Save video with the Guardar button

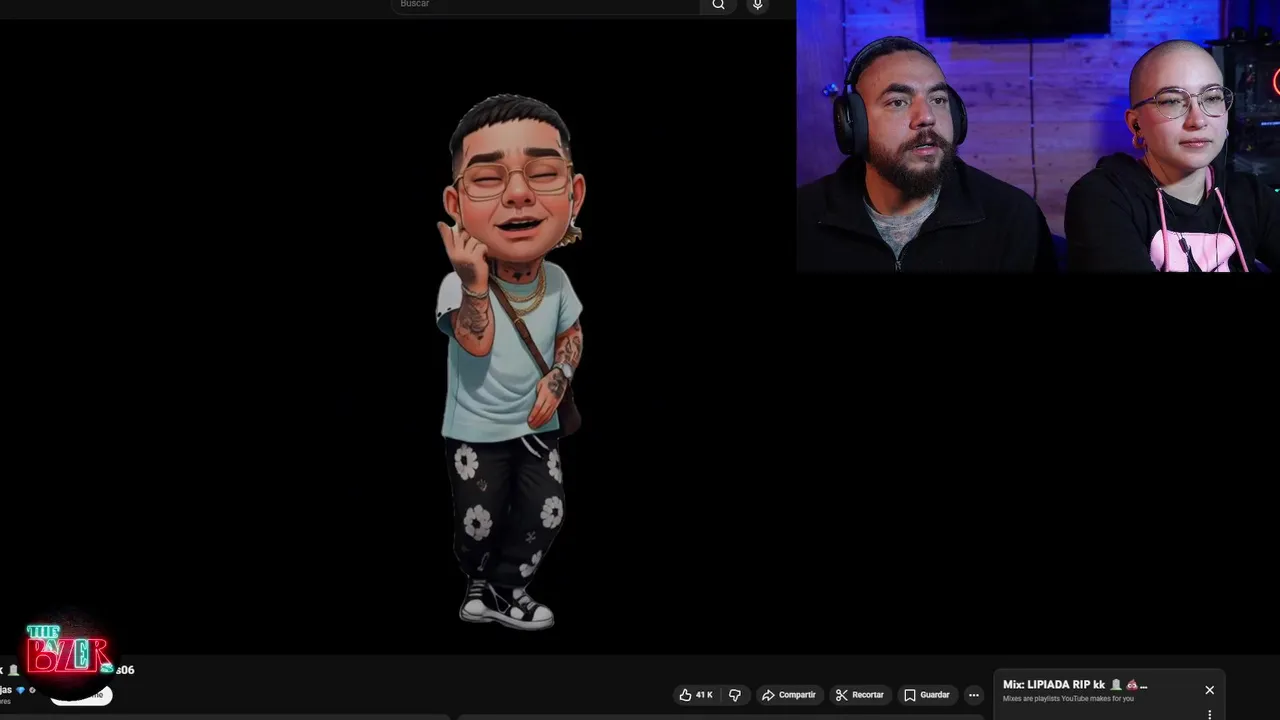coord(927,695)
